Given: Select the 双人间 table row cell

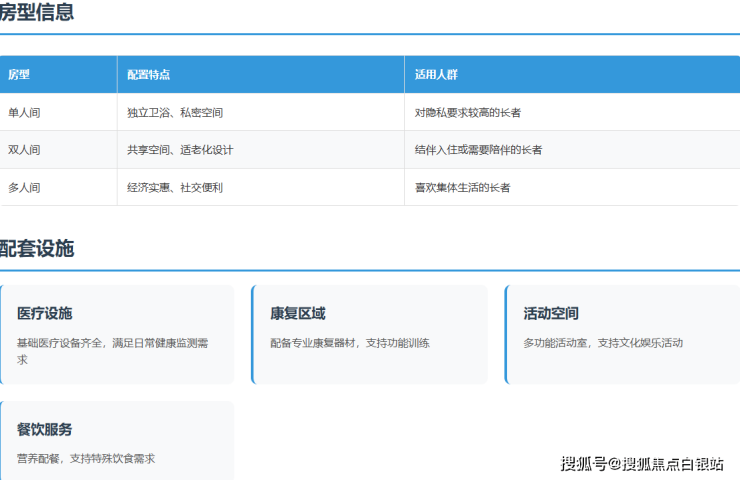Looking at the screenshot, I should click(x=24, y=150).
